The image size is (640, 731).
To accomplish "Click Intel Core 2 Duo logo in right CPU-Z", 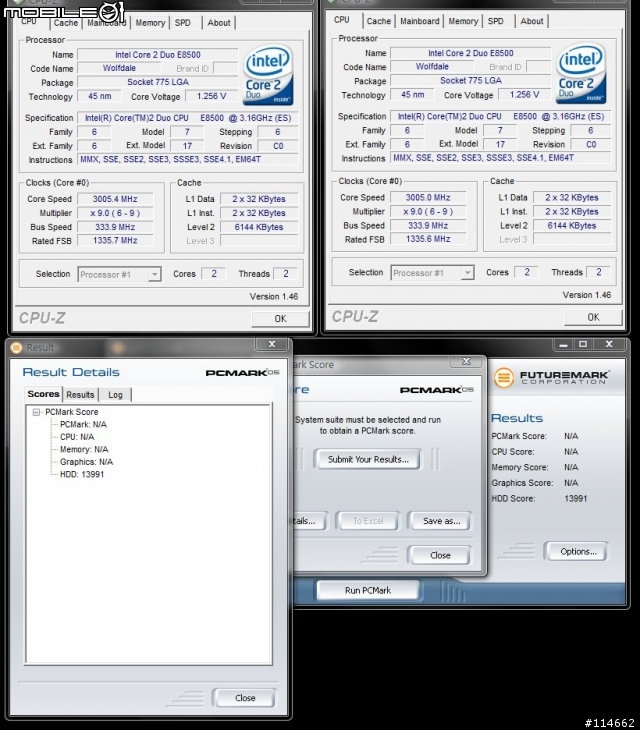I will [x=581, y=74].
